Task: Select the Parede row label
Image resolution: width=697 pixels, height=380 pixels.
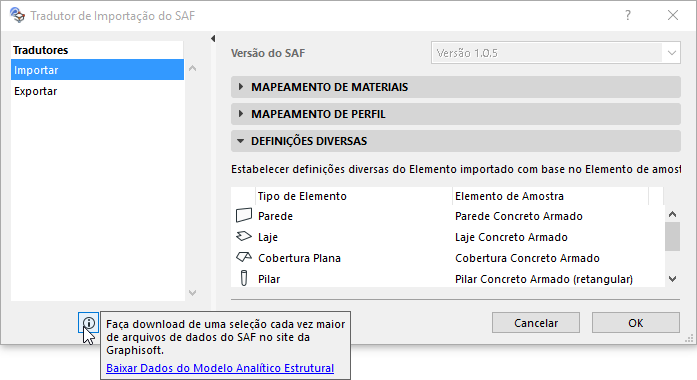Action: (275, 216)
